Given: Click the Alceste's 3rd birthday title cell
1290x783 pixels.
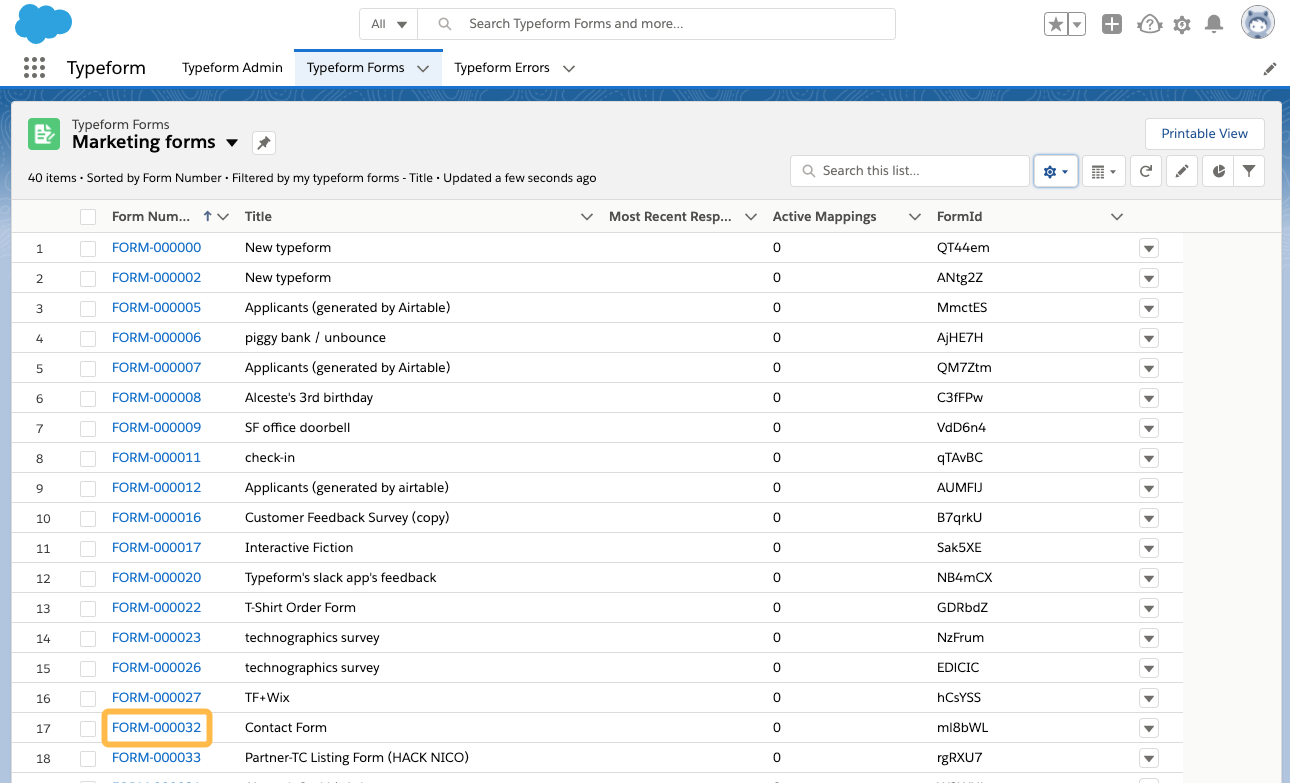Looking at the screenshot, I should [309, 398].
